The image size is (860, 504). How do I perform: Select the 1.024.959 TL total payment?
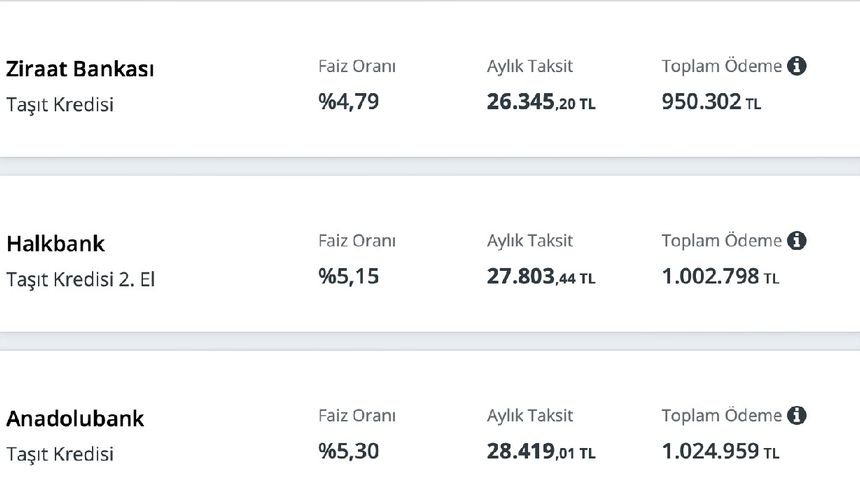coord(720,452)
